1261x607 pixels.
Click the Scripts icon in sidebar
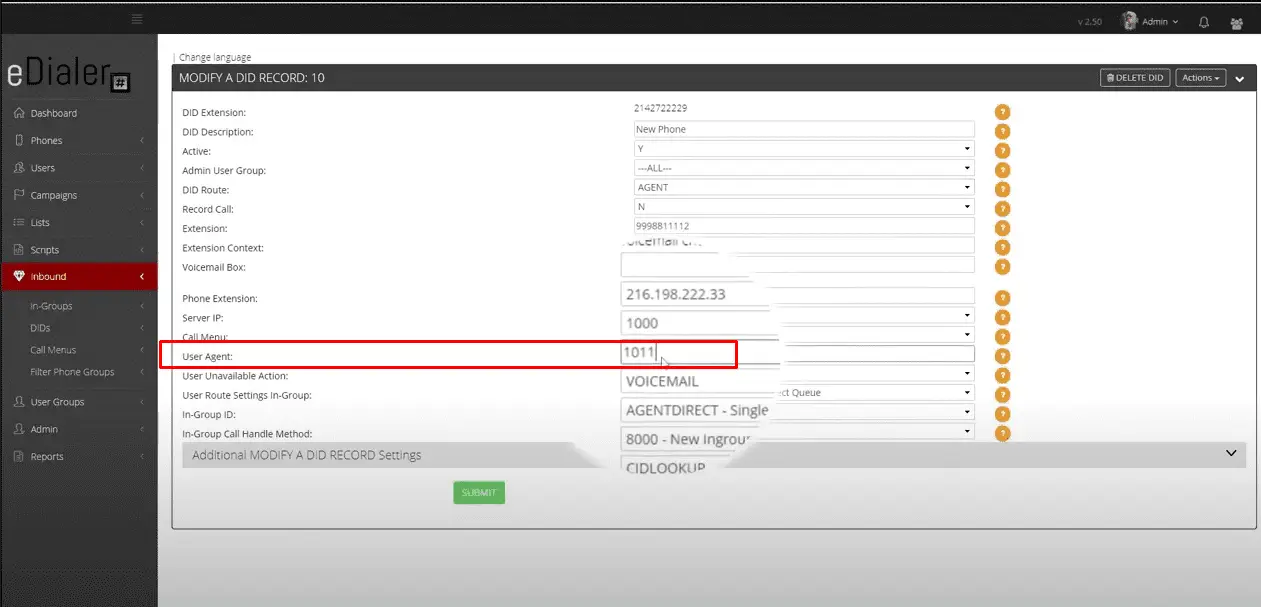(19, 249)
